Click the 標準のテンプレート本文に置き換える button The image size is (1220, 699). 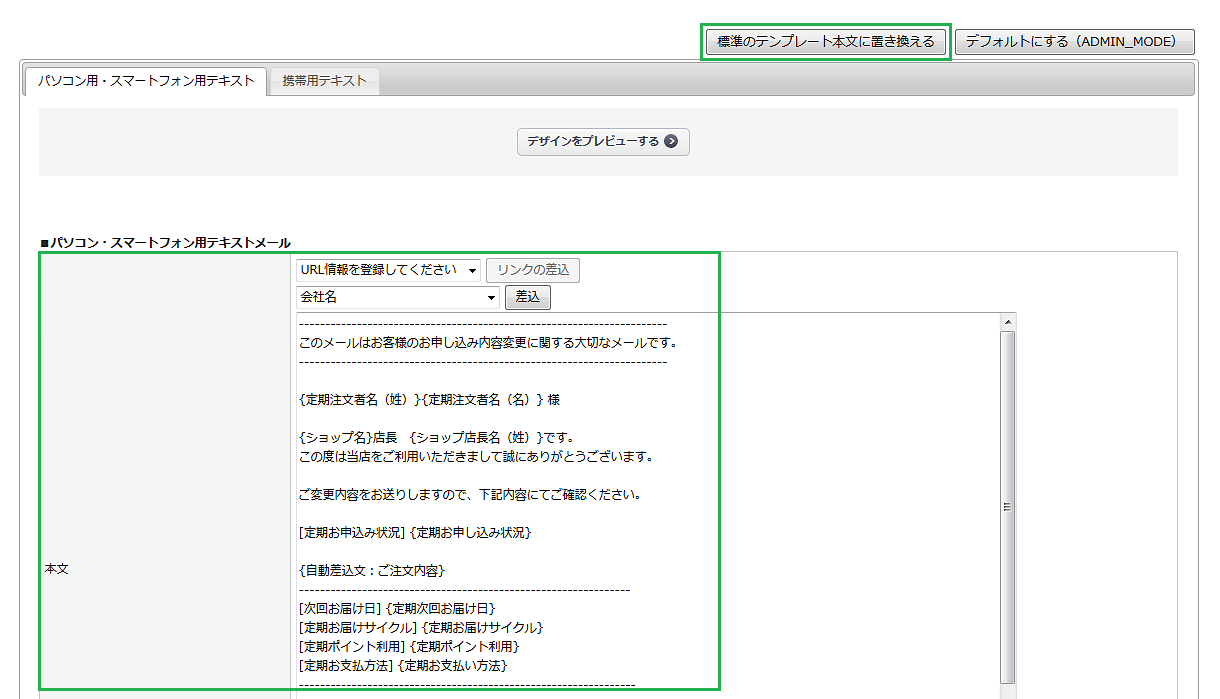click(x=825, y=42)
